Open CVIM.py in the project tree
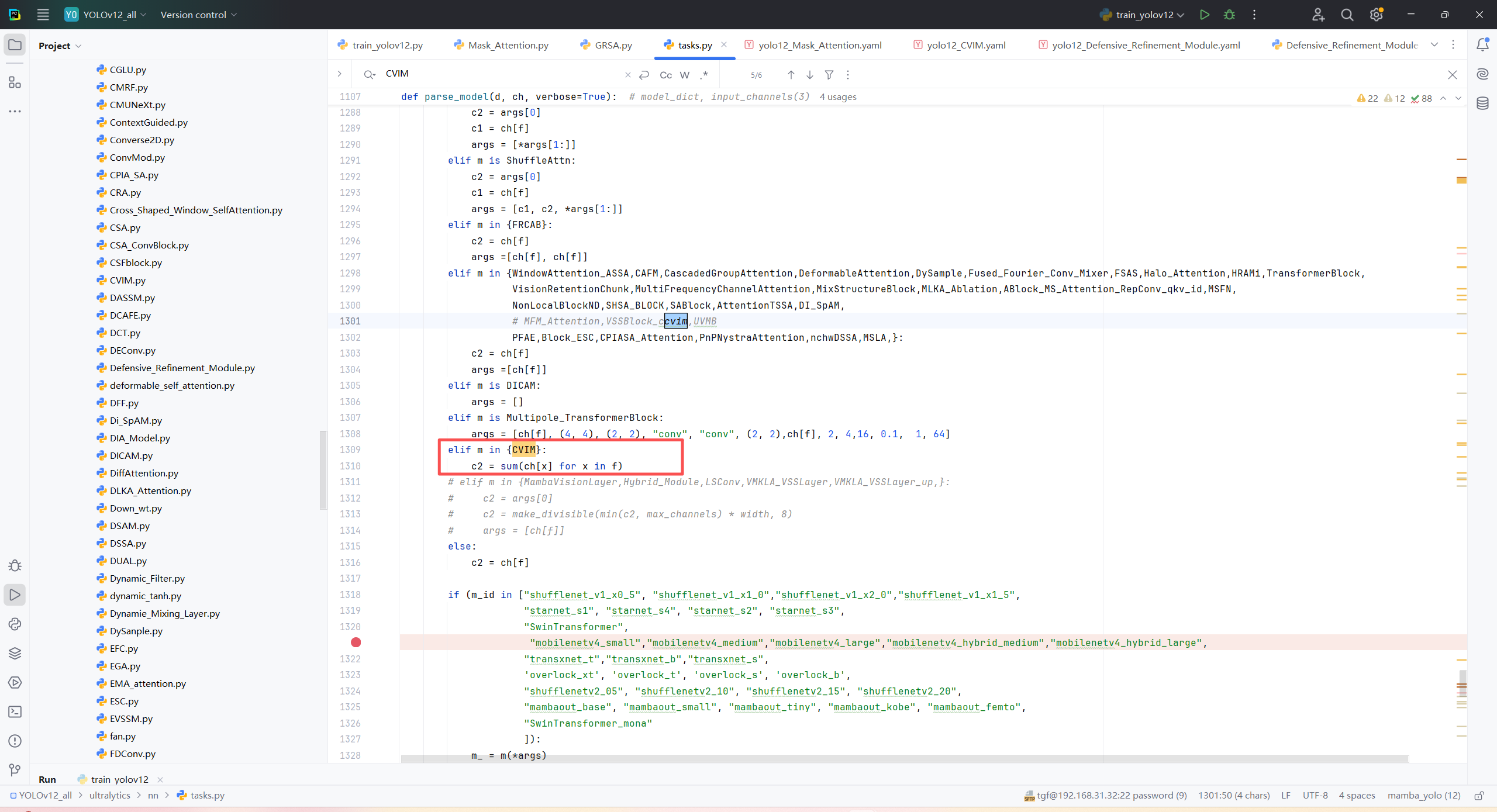The width and height of the screenshot is (1497, 812). pyautogui.click(x=127, y=280)
